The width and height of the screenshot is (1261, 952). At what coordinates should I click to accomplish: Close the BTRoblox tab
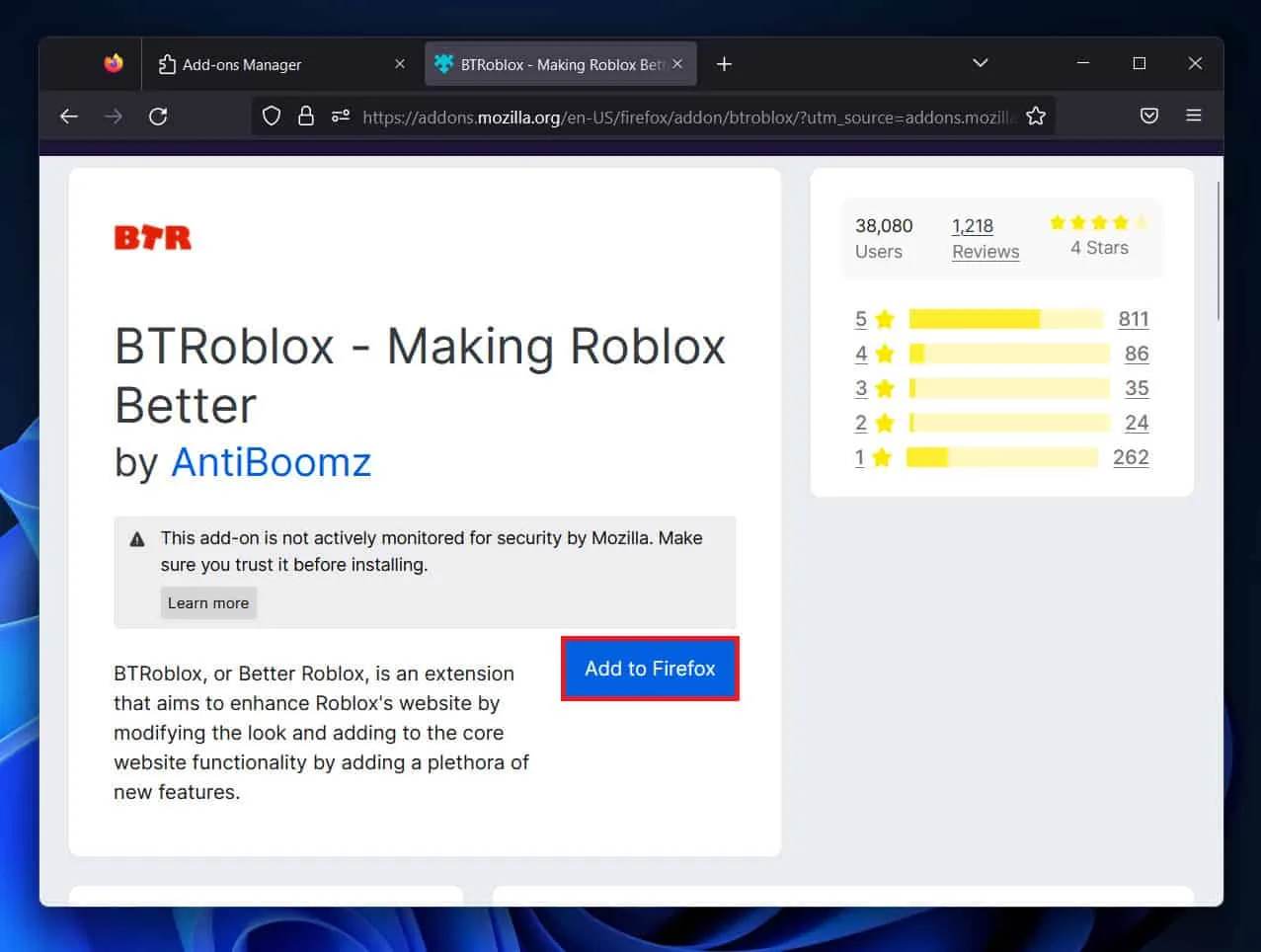point(677,64)
